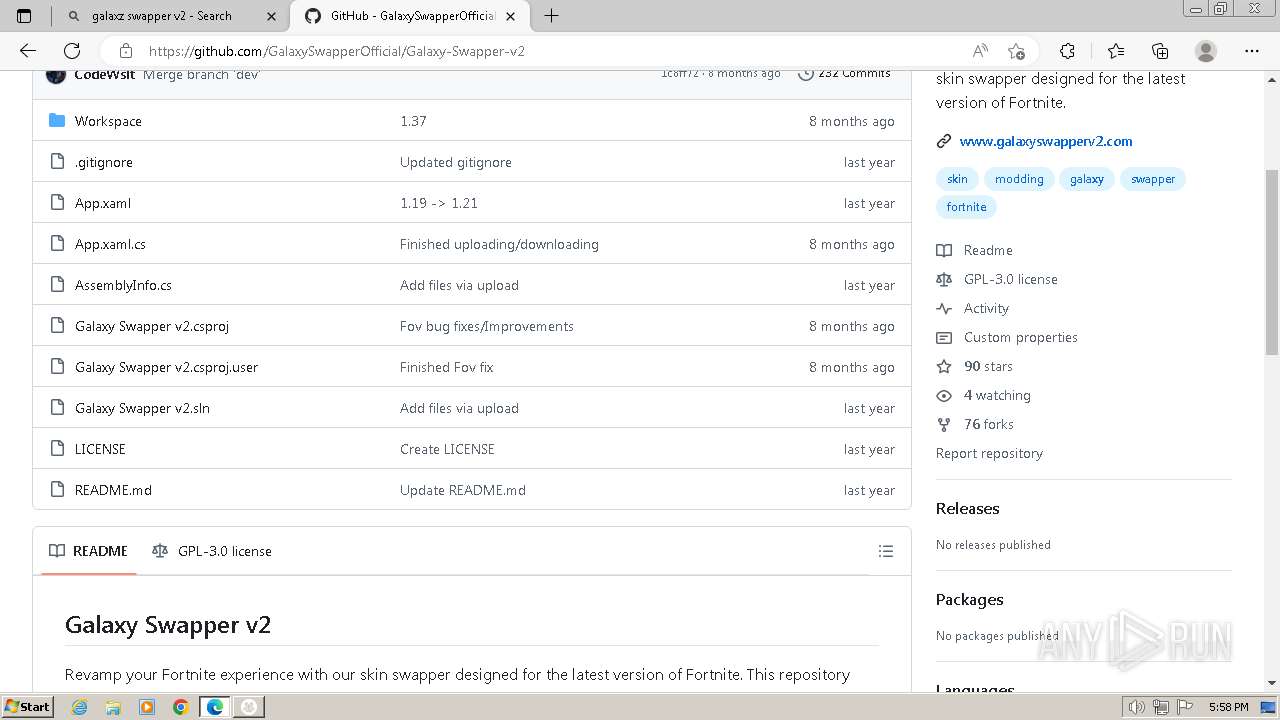Refresh the current page
Viewport: 1280px width, 720px height.
coord(72,51)
